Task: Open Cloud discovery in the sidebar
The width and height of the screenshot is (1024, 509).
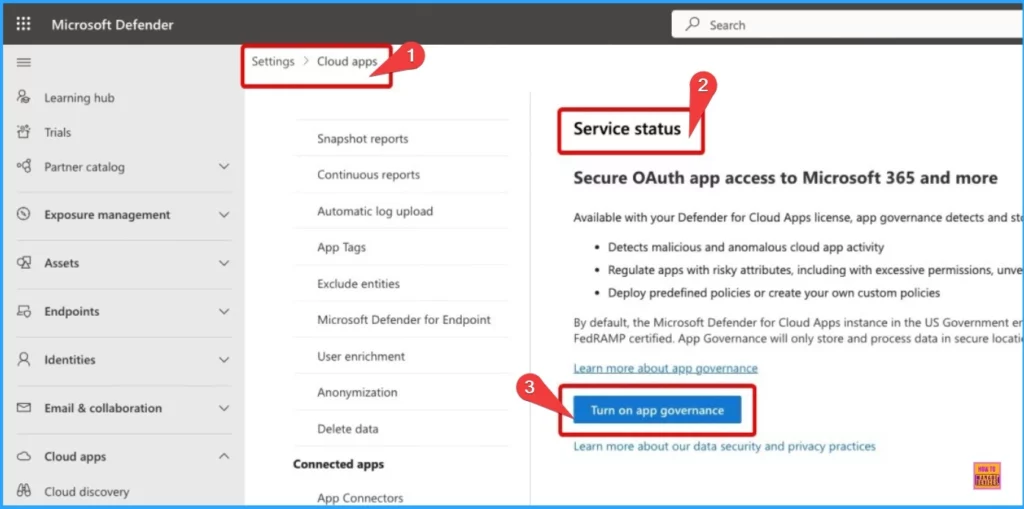Action: (x=87, y=491)
